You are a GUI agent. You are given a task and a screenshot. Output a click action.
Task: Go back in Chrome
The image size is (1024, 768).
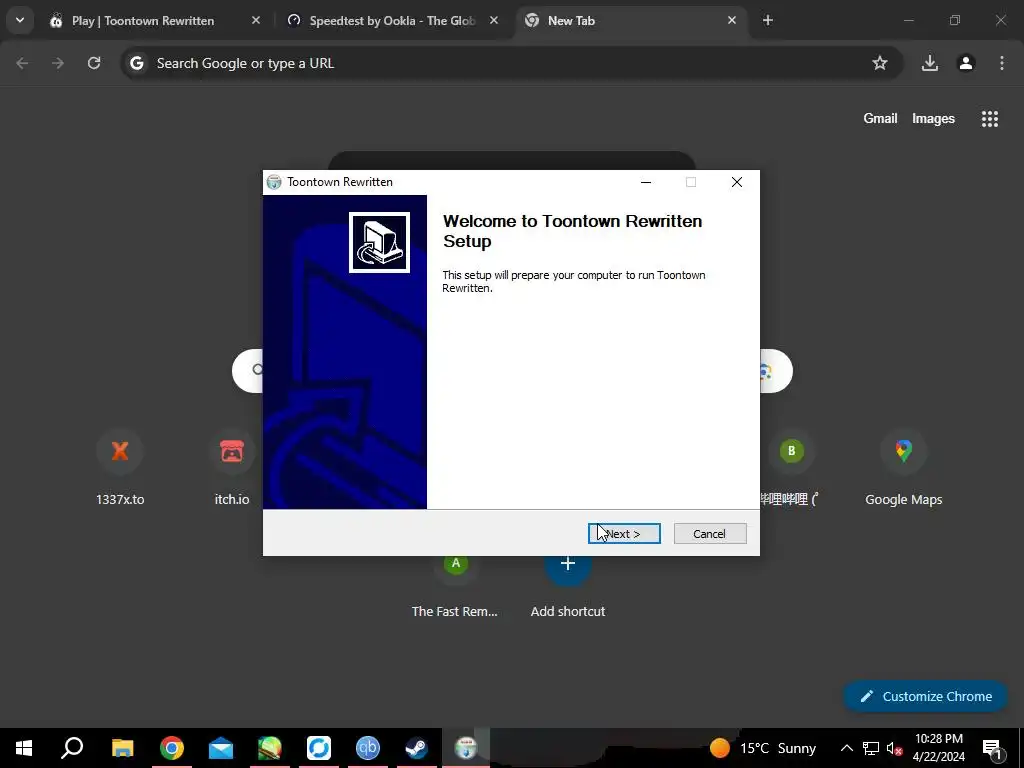point(22,63)
